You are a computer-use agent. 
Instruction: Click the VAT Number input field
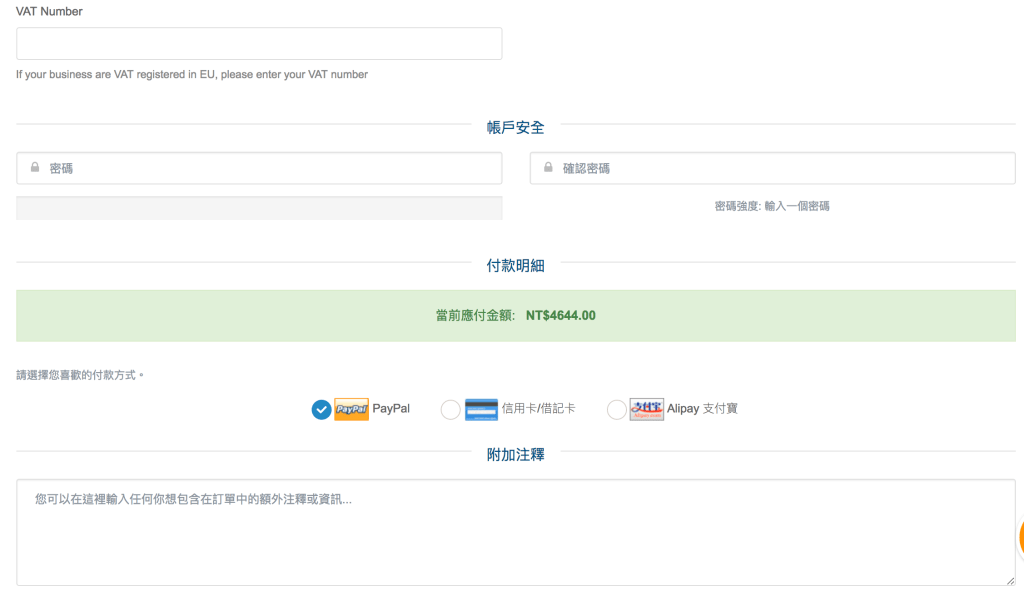point(259,44)
